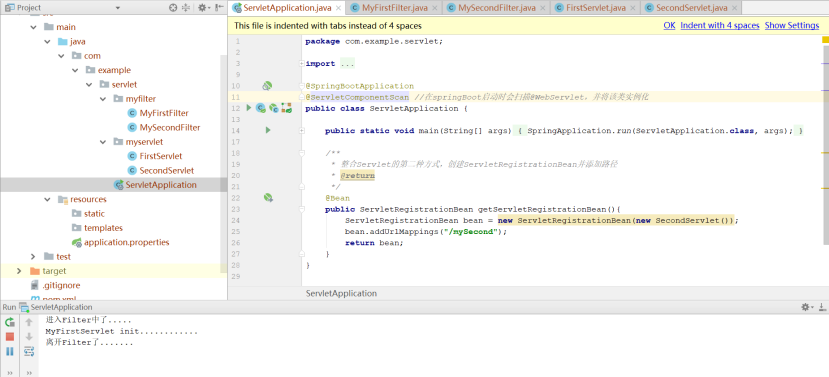Viewport: 829px width, 377px height.
Task: Stop the running application with red square
Action: coord(10,336)
